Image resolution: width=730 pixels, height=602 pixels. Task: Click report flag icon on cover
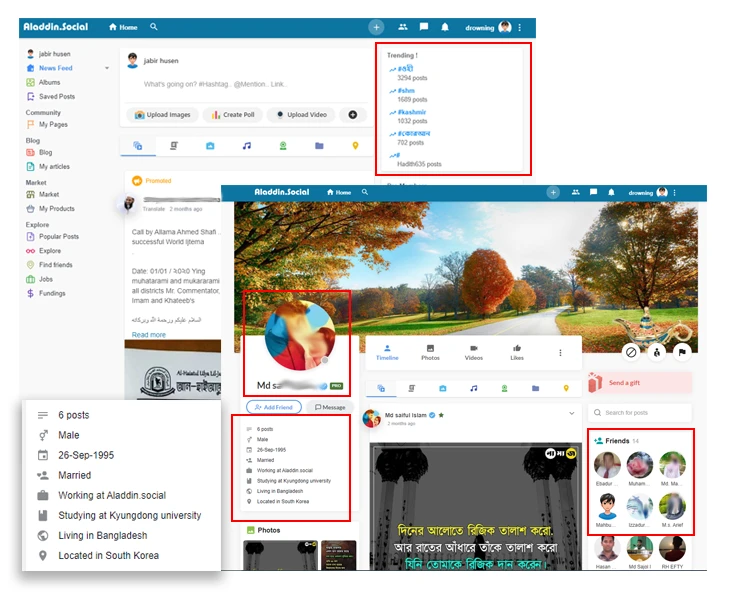tap(682, 352)
